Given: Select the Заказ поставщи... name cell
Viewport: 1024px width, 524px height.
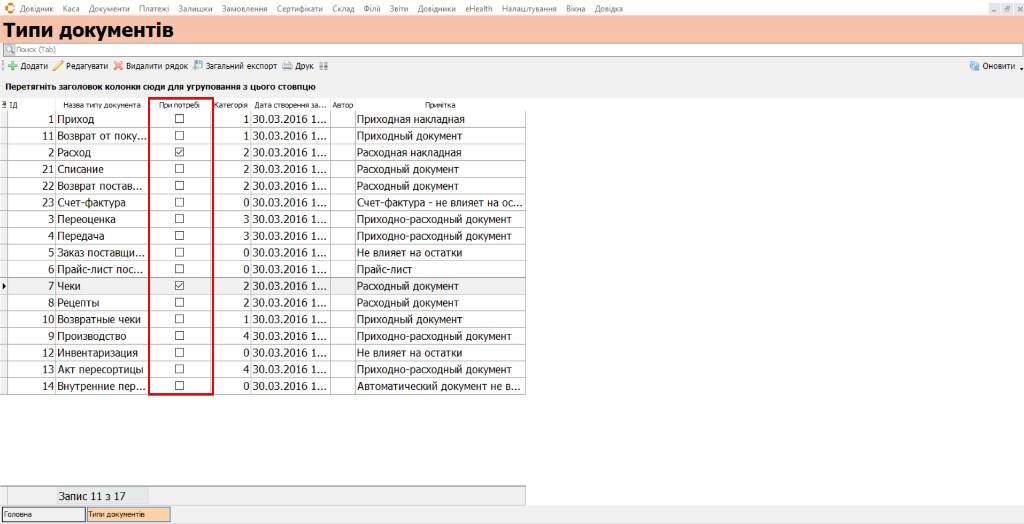Looking at the screenshot, I should [x=102, y=252].
